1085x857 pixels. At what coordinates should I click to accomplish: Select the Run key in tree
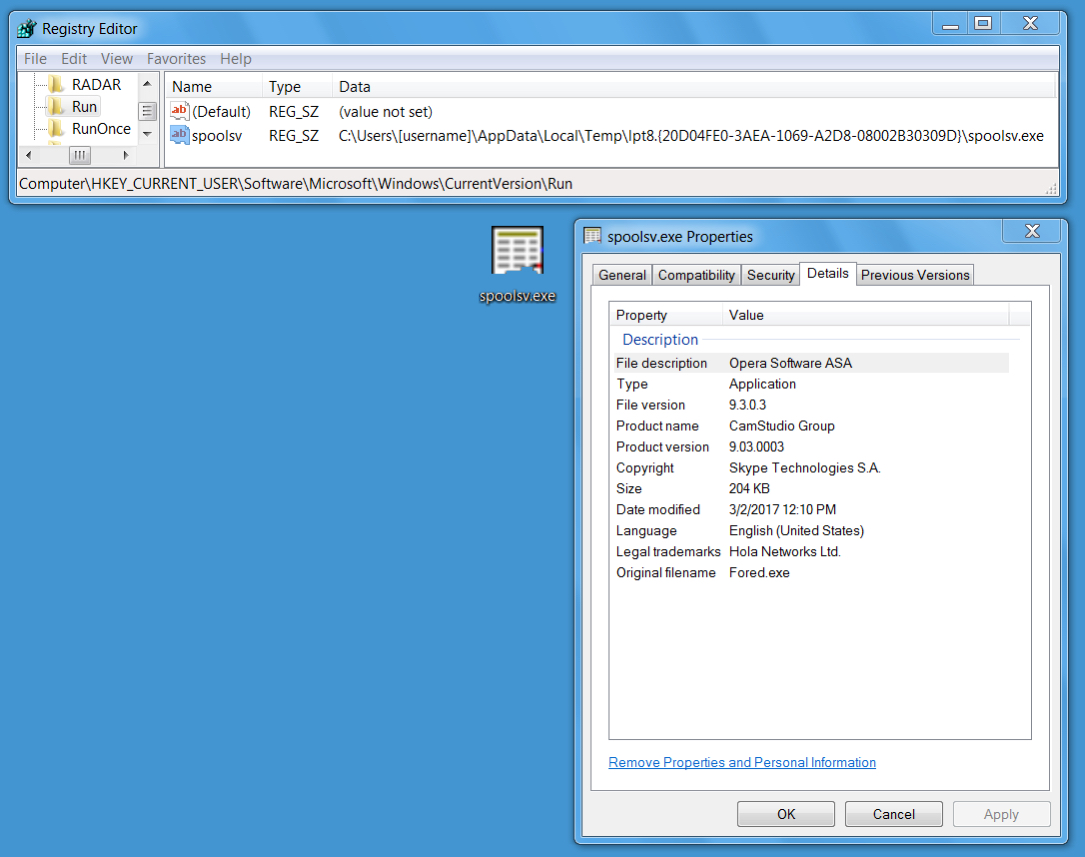click(x=84, y=107)
